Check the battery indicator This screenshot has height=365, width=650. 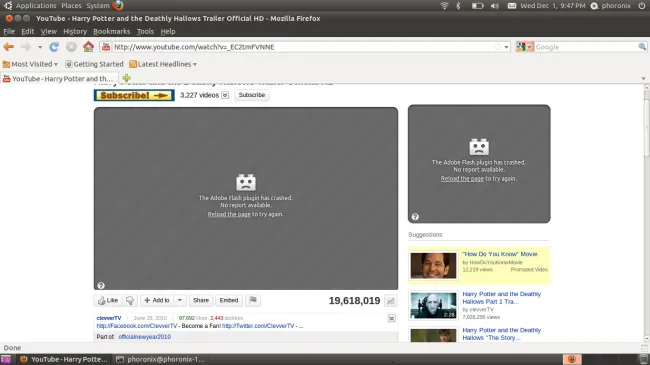(x=478, y=6)
